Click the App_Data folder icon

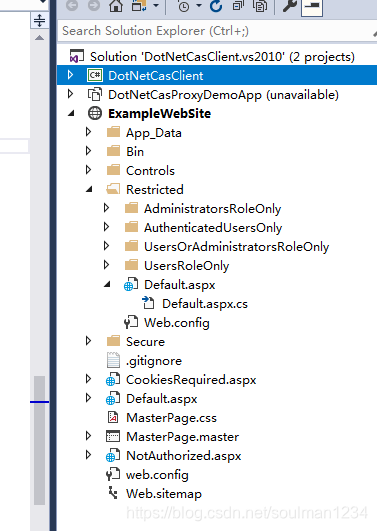click(113, 132)
